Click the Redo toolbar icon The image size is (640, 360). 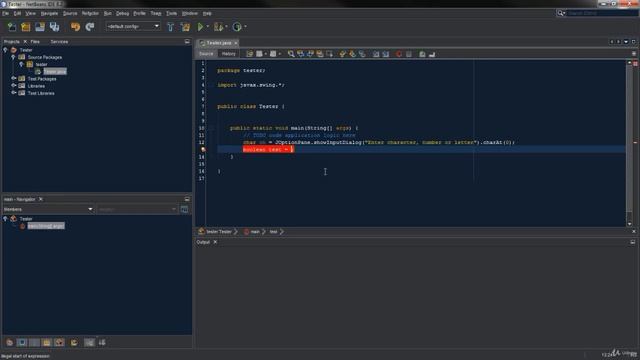(90, 27)
